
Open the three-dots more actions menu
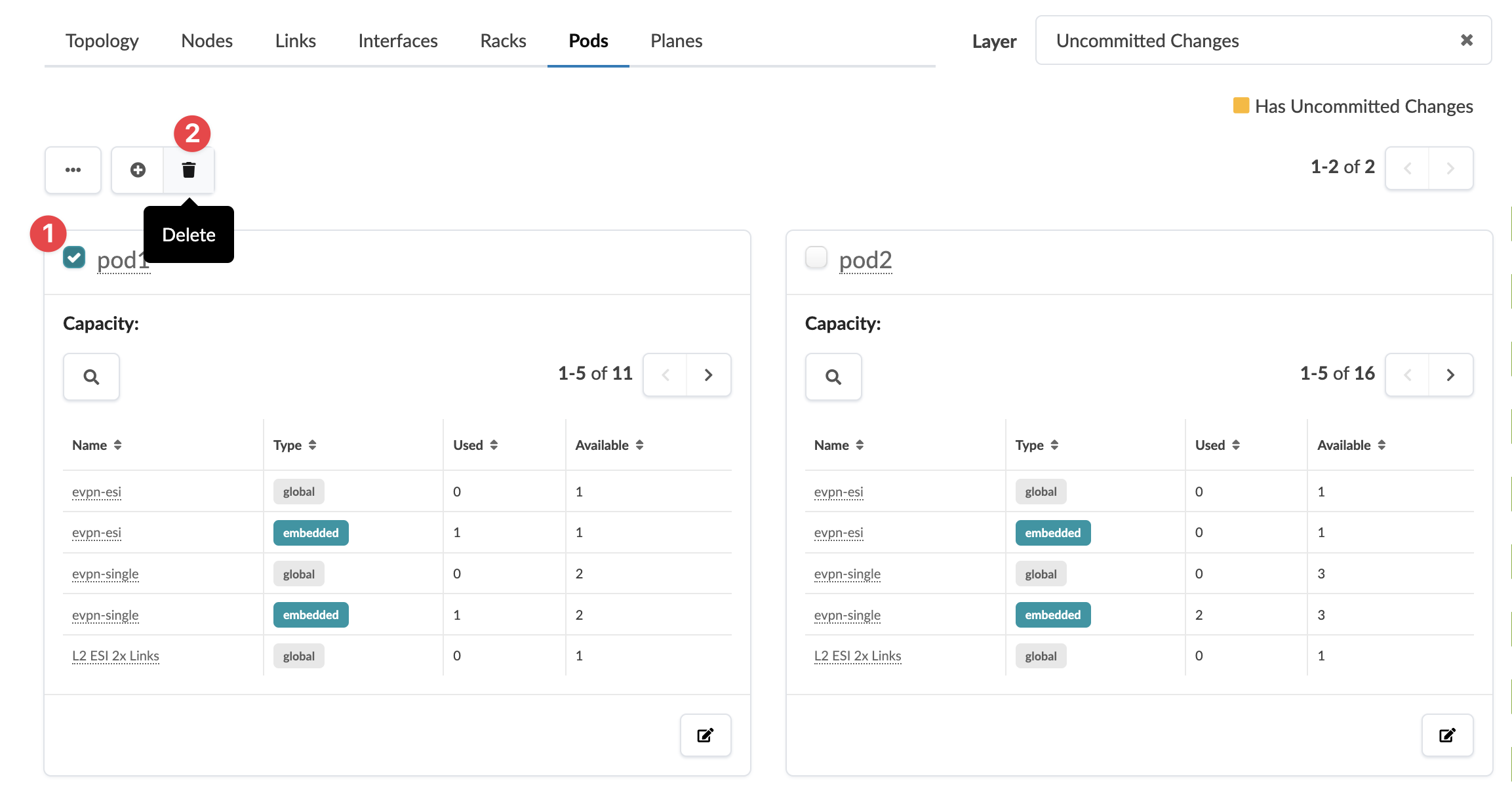pos(73,170)
